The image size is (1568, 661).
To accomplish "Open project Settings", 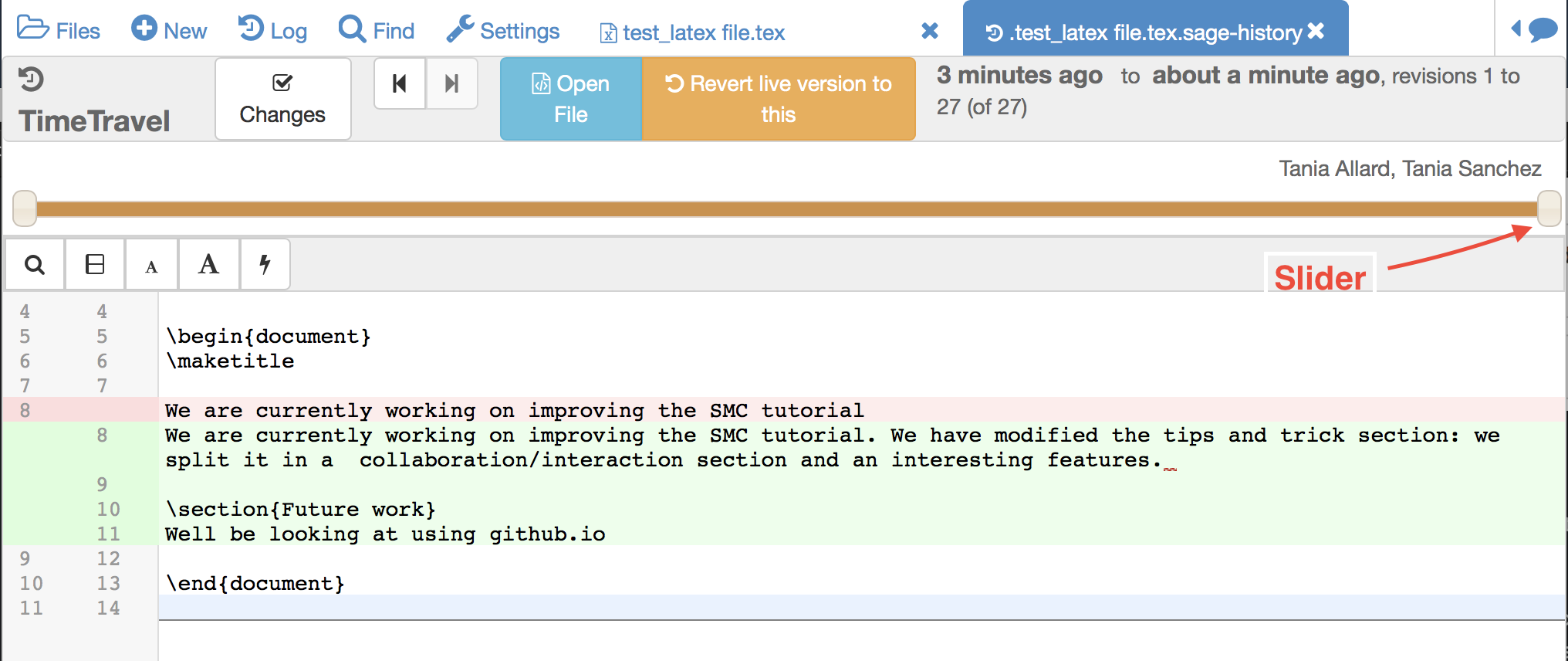I will [x=503, y=30].
